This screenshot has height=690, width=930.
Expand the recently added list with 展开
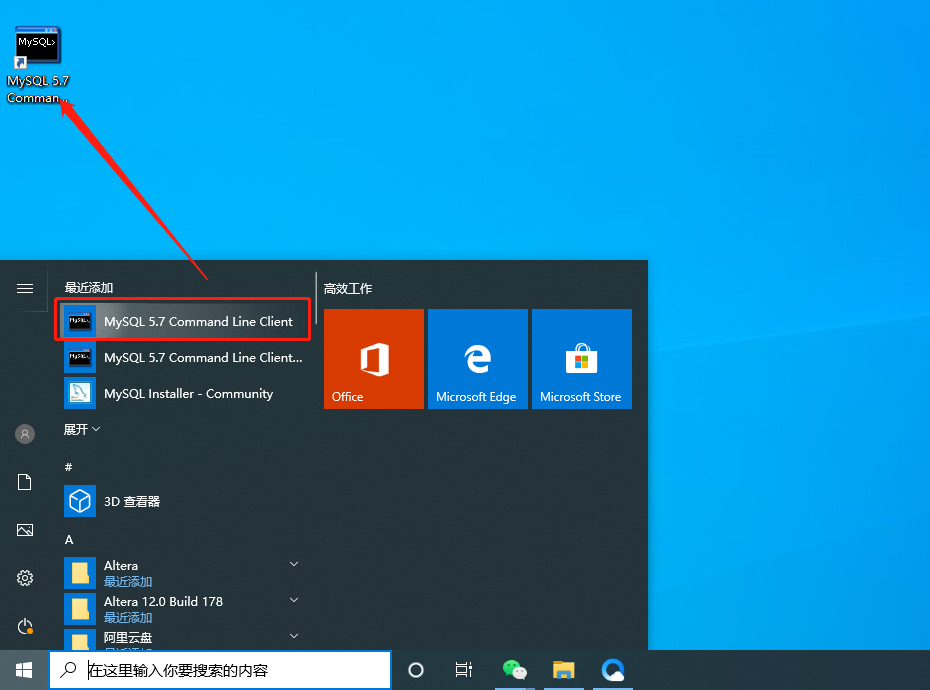[82, 429]
